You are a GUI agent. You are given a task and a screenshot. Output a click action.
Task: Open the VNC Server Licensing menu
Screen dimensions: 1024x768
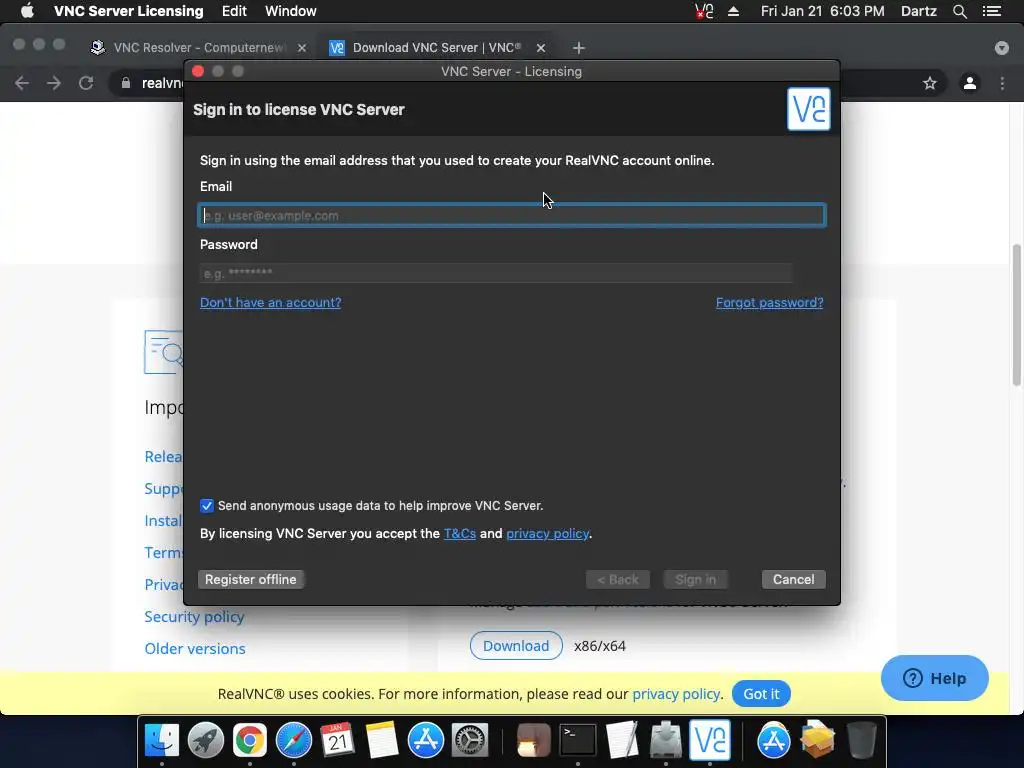coord(129,11)
